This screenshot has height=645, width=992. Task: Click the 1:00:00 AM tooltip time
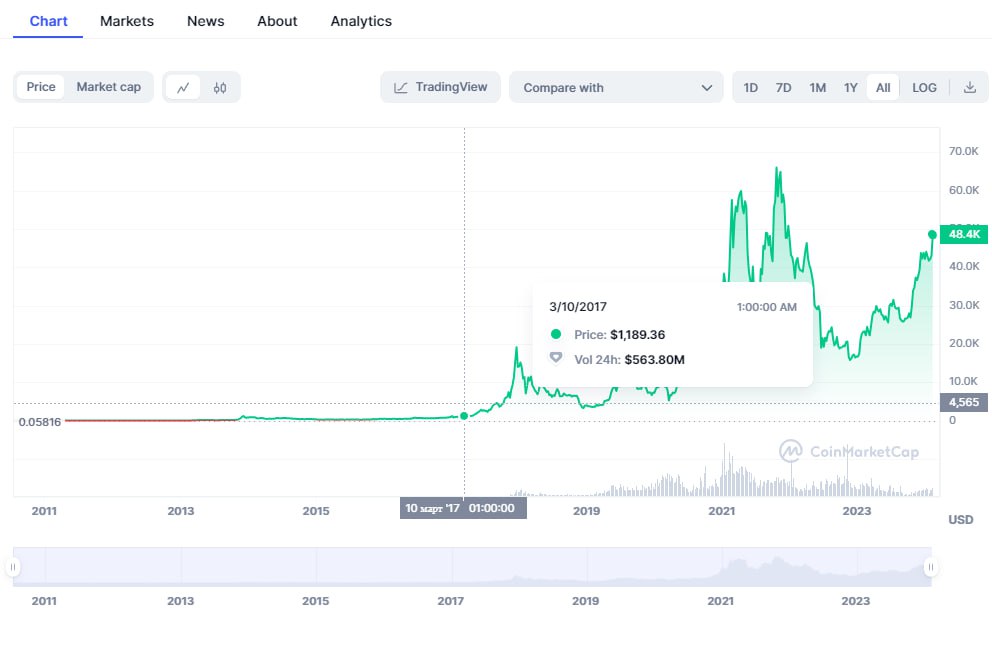(767, 307)
